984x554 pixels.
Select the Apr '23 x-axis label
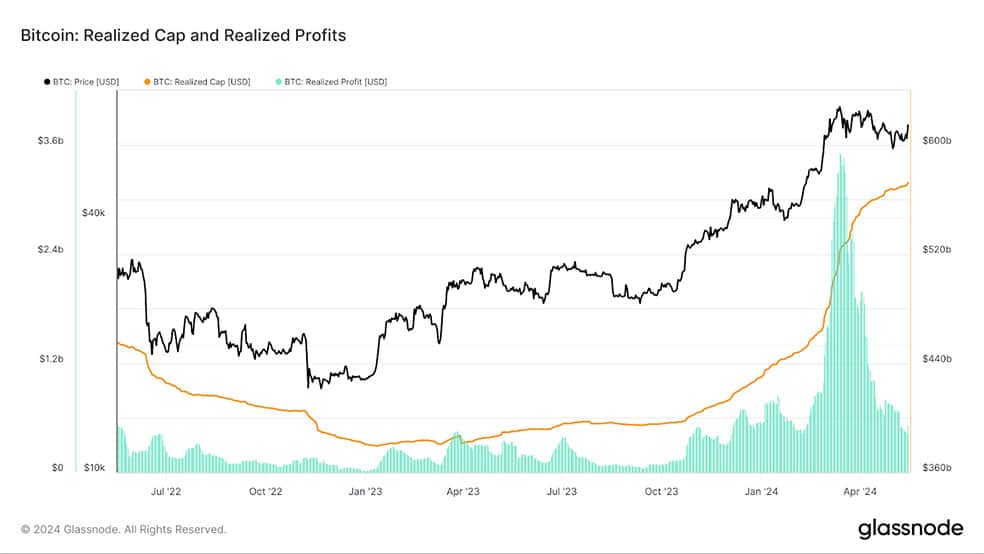tap(463, 491)
